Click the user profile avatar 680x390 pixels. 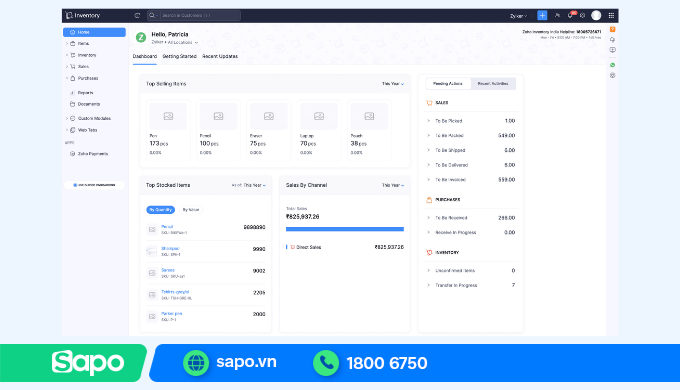pyautogui.click(x=596, y=16)
